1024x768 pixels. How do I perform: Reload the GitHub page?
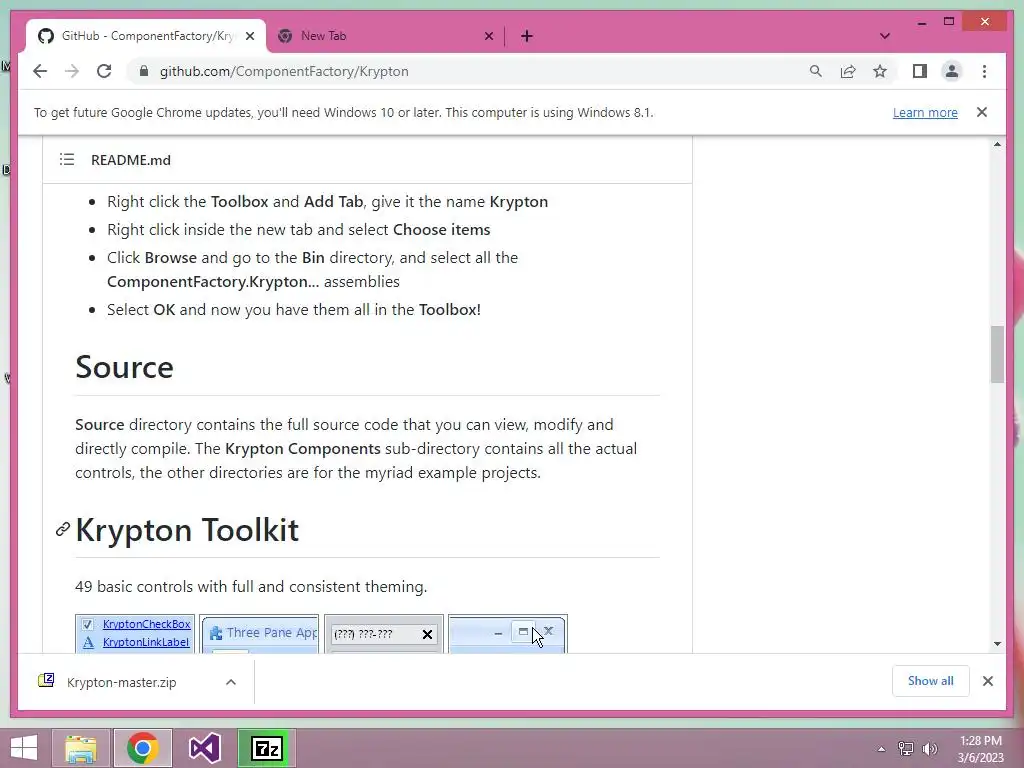coord(104,71)
